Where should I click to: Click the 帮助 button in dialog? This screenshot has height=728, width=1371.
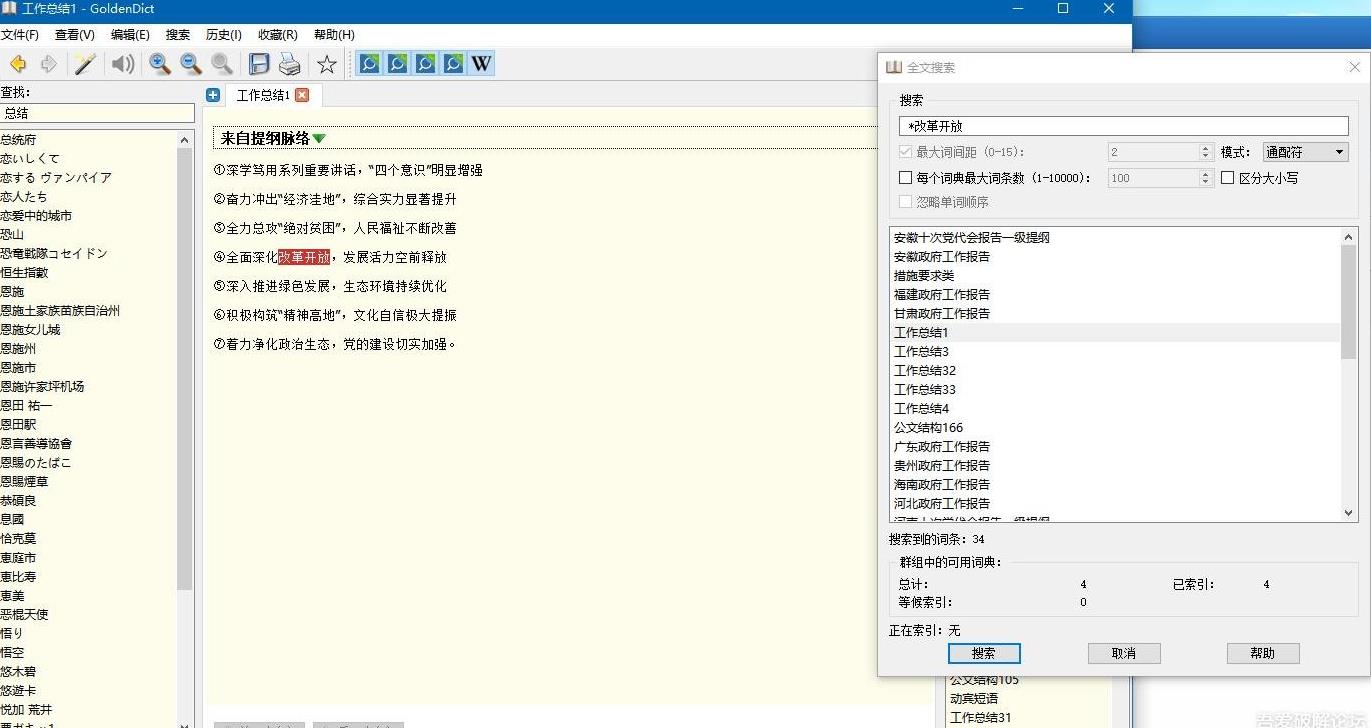coord(1263,653)
